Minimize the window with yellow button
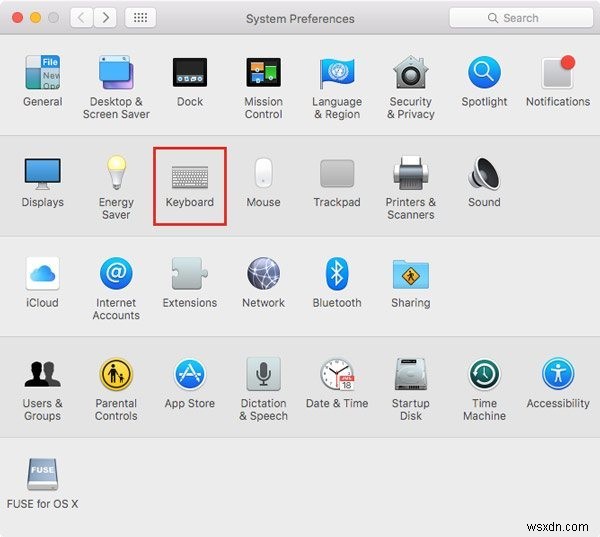600x537 pixels. (x=36, y=18)
